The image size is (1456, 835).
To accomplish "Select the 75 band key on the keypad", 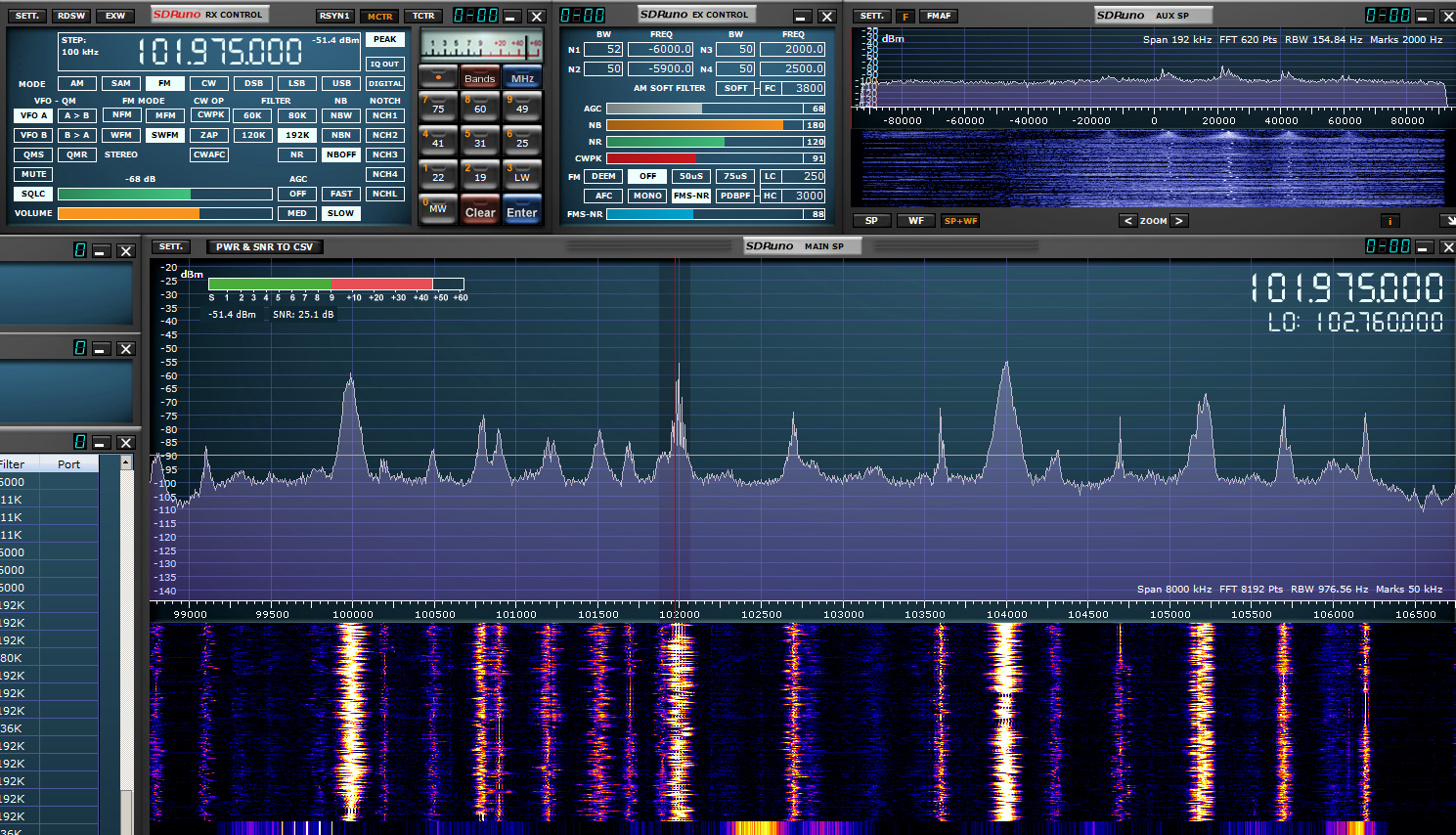I will [x=438, y=106].
